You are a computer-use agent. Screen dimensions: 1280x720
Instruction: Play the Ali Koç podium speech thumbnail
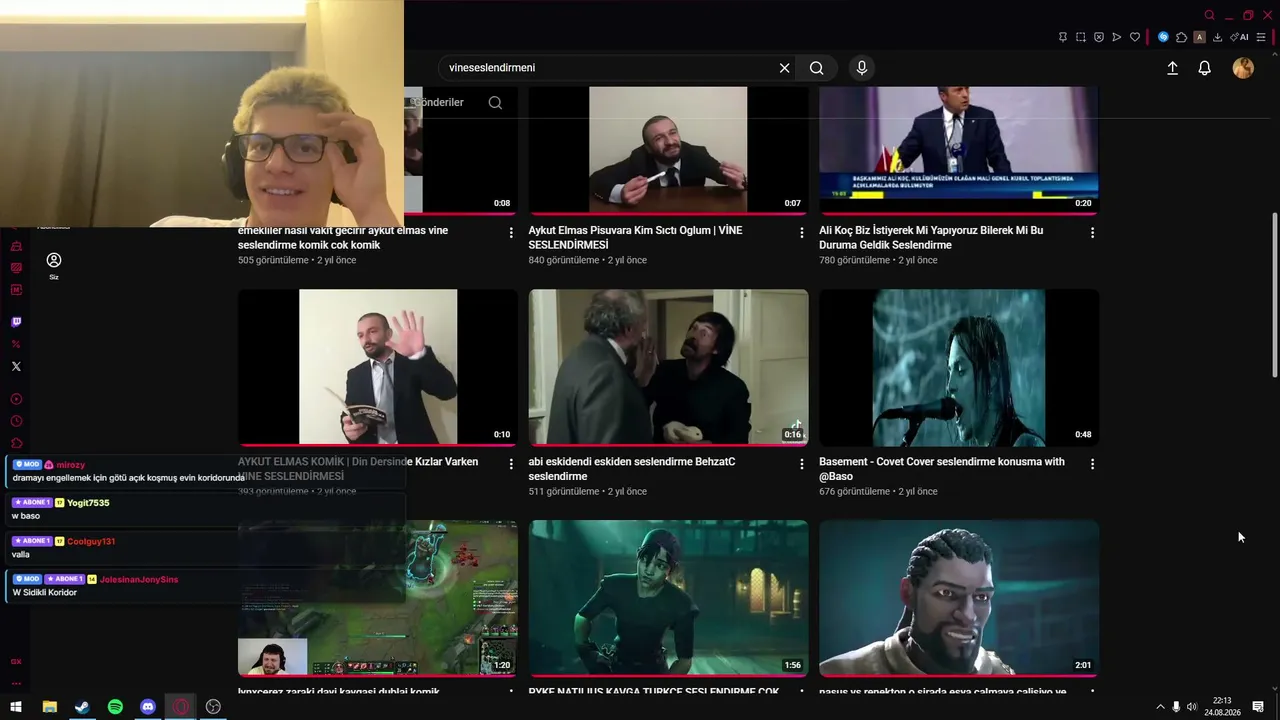959,150
